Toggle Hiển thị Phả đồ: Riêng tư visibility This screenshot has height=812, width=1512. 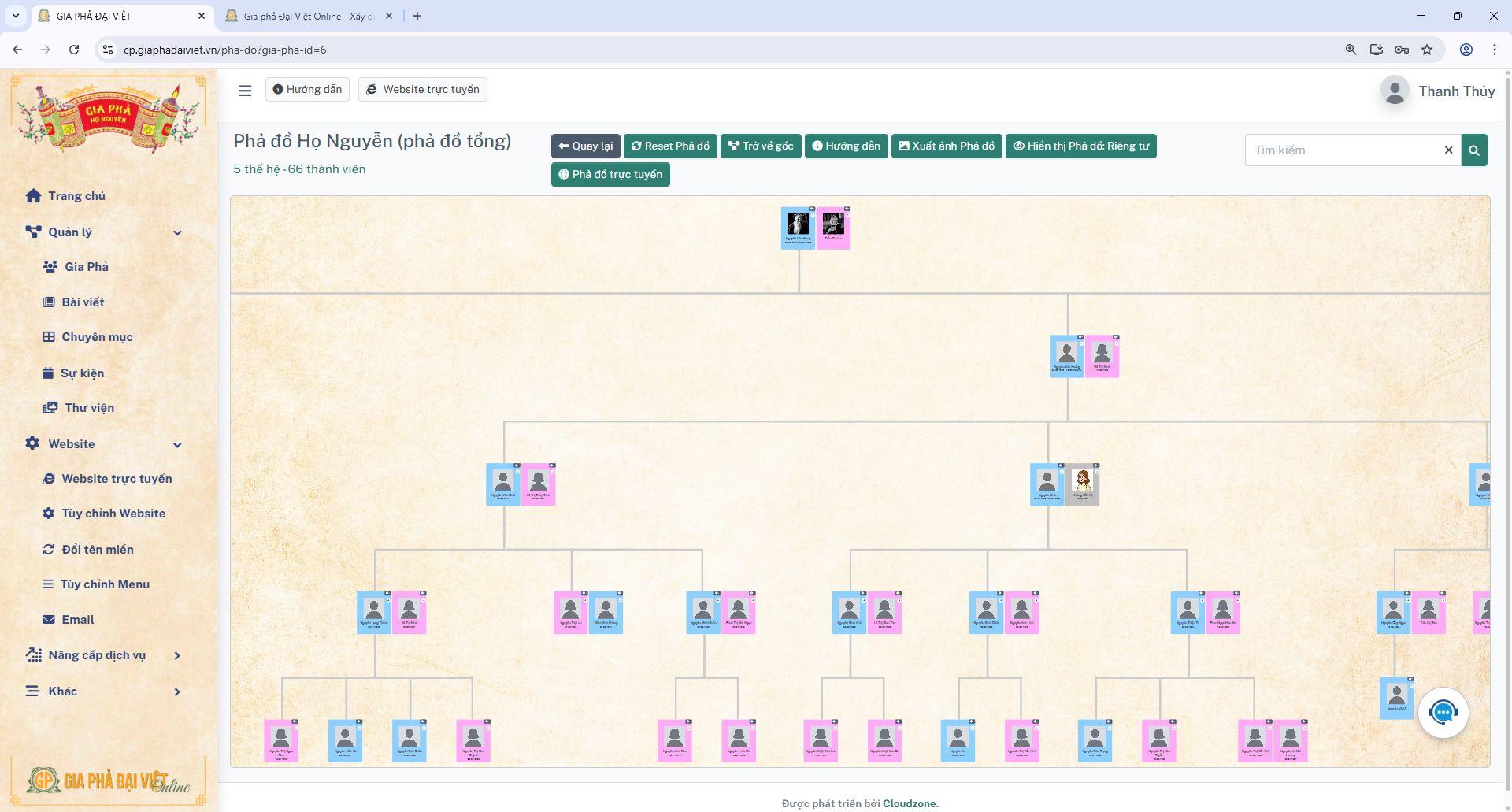(x=1080, y=146)
